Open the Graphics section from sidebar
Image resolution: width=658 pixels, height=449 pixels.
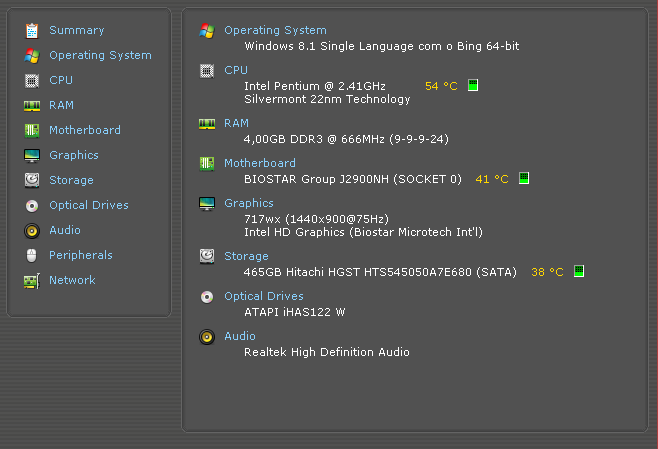[74, 155]
